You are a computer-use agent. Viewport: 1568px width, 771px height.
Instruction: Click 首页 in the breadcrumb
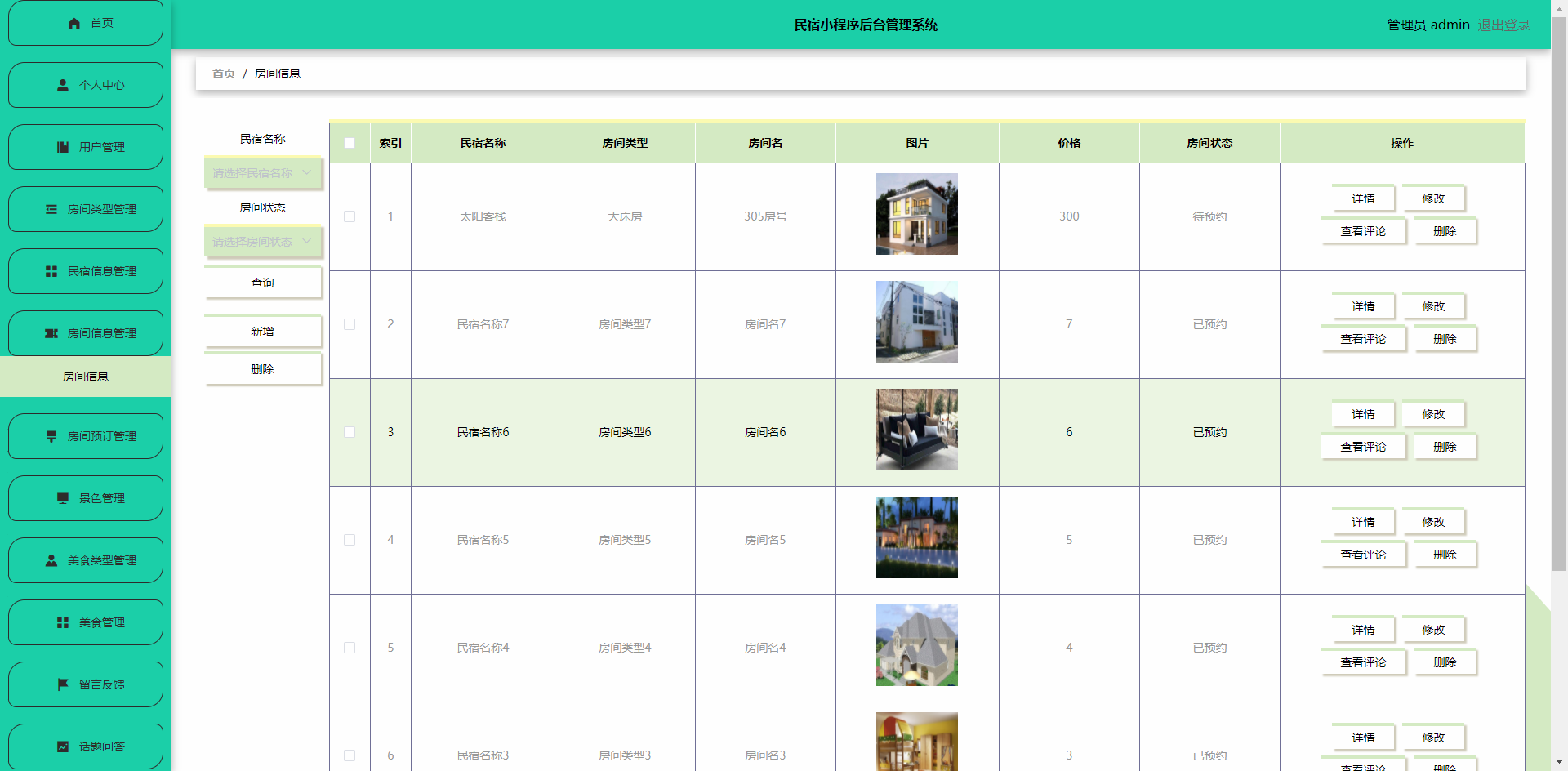(224, 74)
